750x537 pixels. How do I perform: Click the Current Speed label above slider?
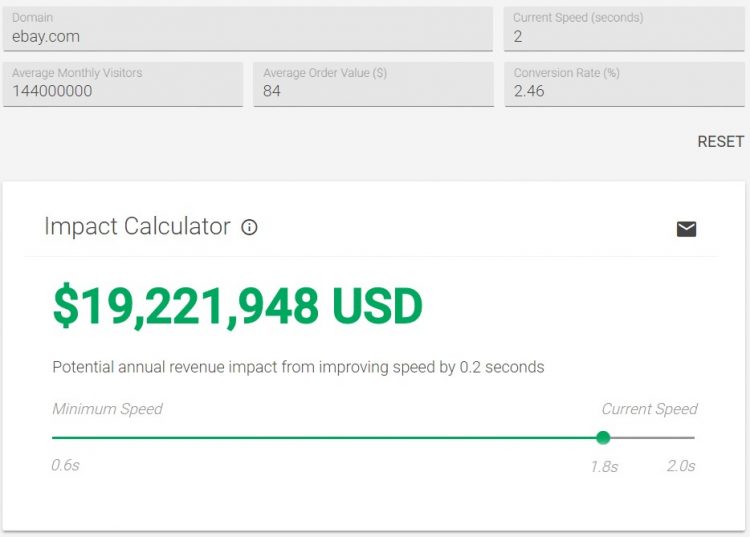click(x=649, y=409)
